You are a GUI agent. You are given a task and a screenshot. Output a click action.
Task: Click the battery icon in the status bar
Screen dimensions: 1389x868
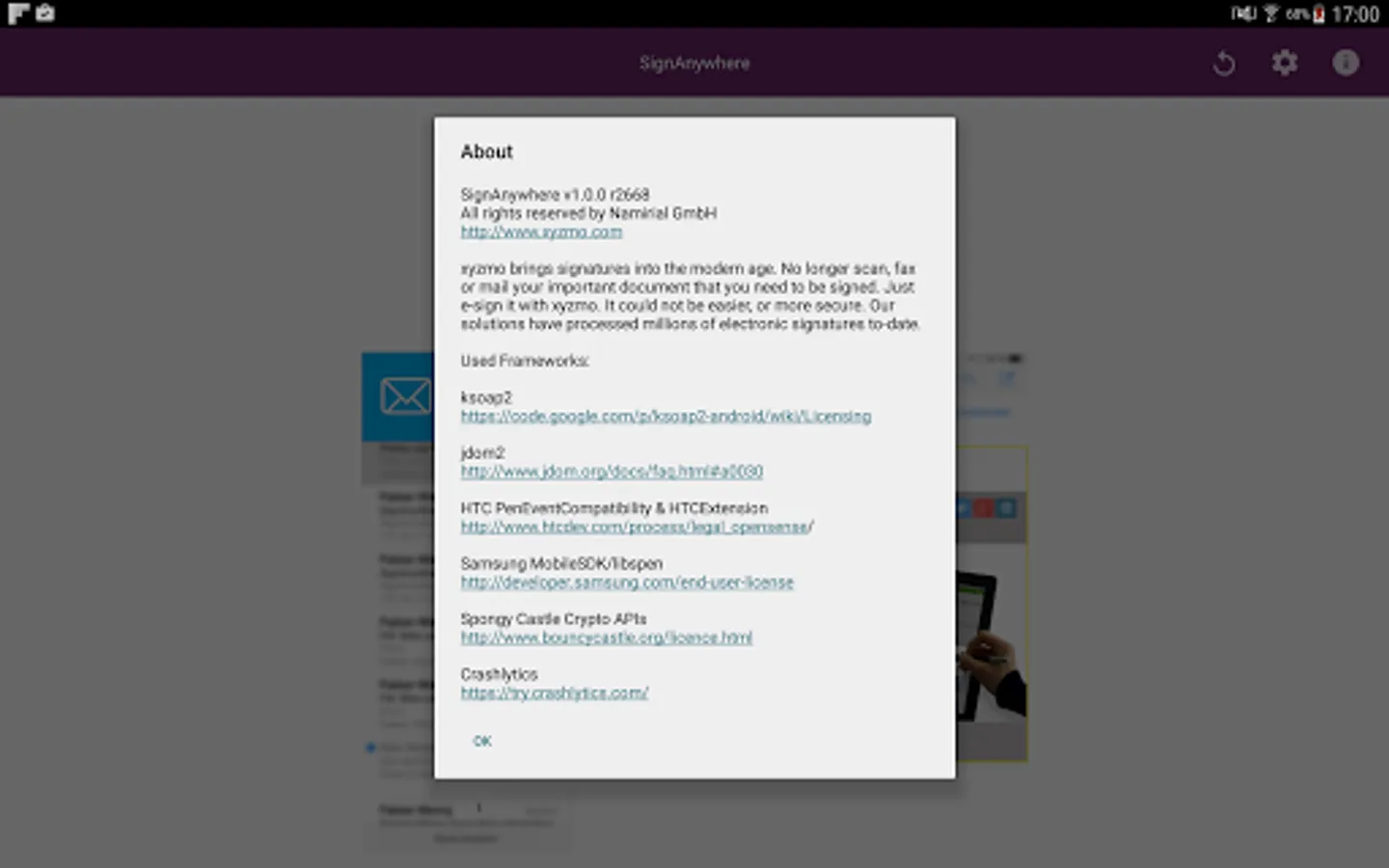[x=1319, y=14]
